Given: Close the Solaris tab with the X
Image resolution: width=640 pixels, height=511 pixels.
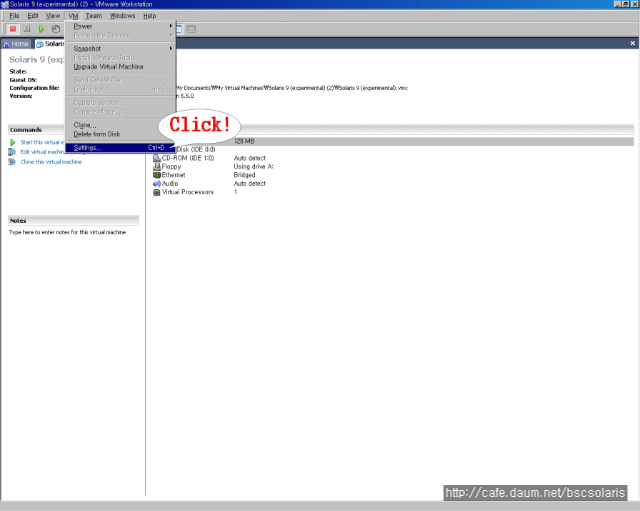Looking at the screenshot, I should (632, 43).
